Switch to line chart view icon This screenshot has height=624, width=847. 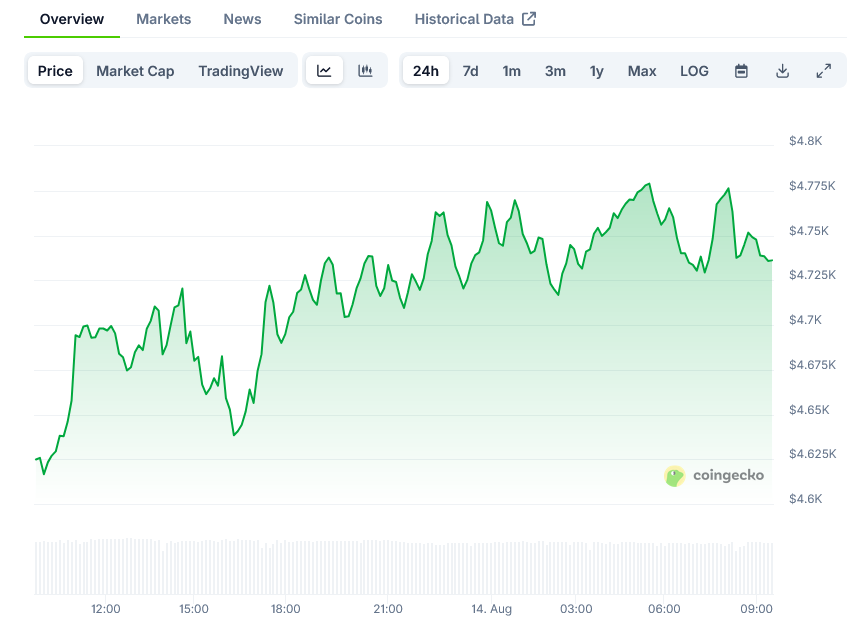[324, 71]
